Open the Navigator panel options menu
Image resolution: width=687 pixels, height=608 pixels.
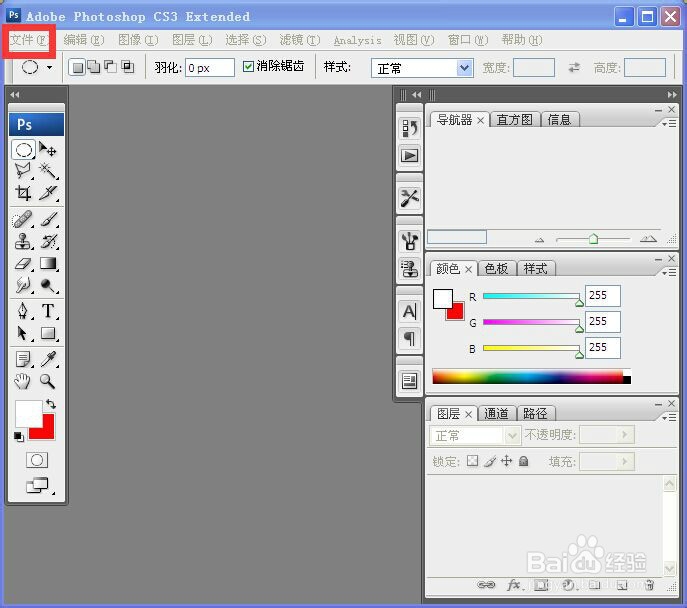tap(669, 124)
